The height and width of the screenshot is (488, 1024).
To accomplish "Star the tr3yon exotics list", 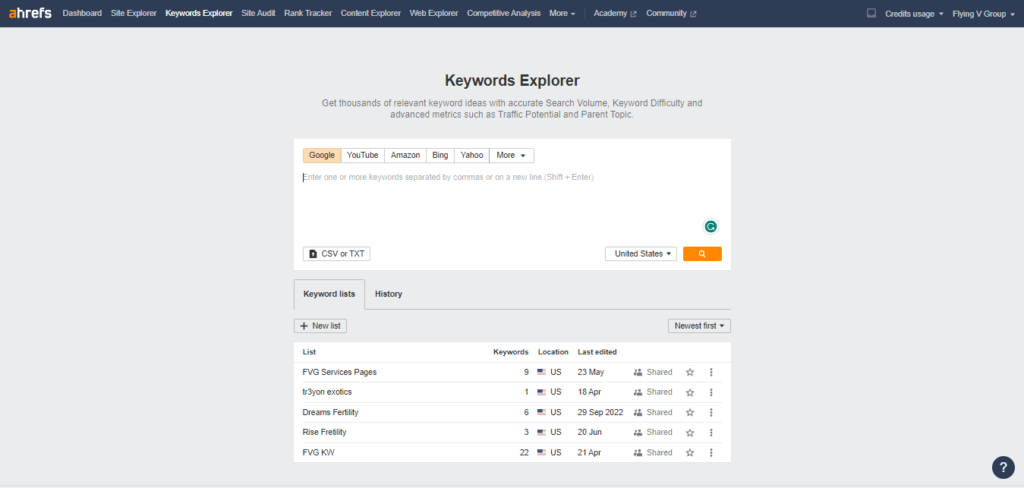I will click(x=690, y=393).
